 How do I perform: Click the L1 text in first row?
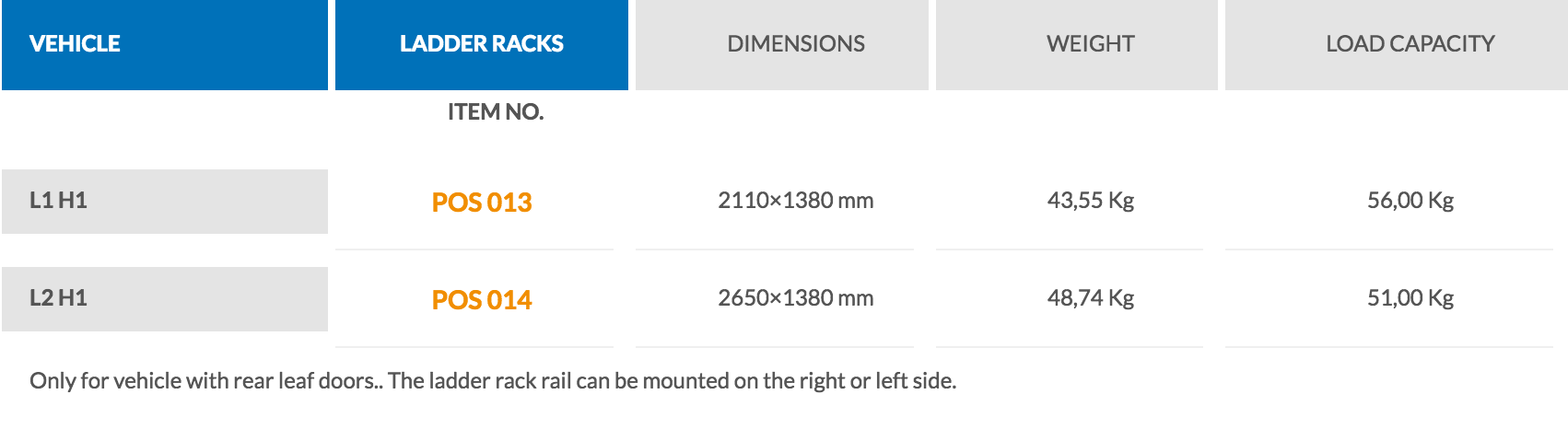tap(41, 200)
